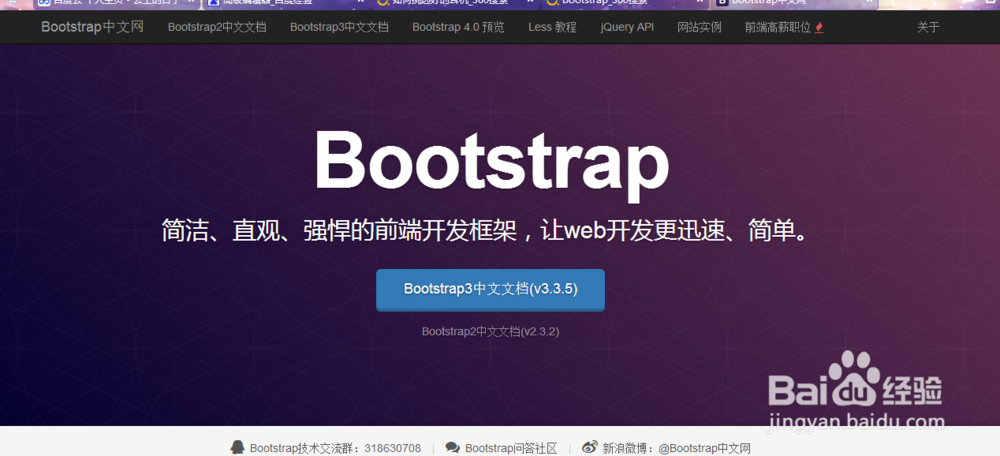
Task: Go to Bootstrap中文网 home brand link
Action: click(92, 27)
